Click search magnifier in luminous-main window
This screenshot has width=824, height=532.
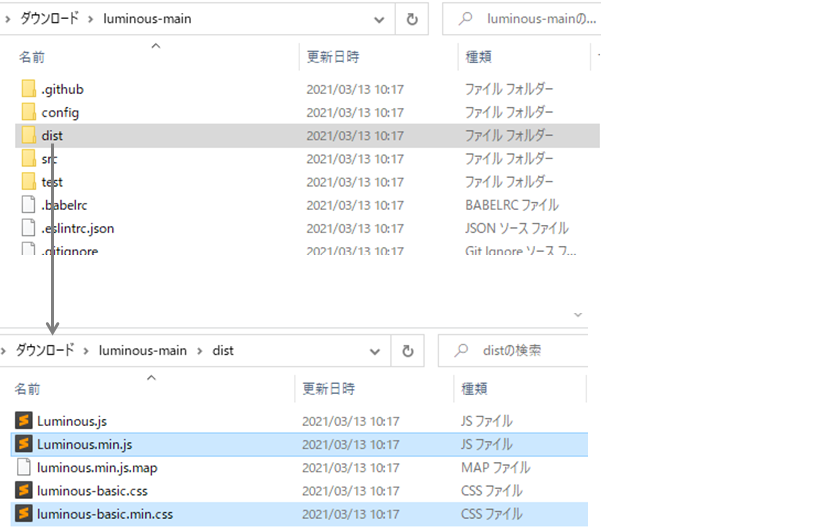[465, 19]
